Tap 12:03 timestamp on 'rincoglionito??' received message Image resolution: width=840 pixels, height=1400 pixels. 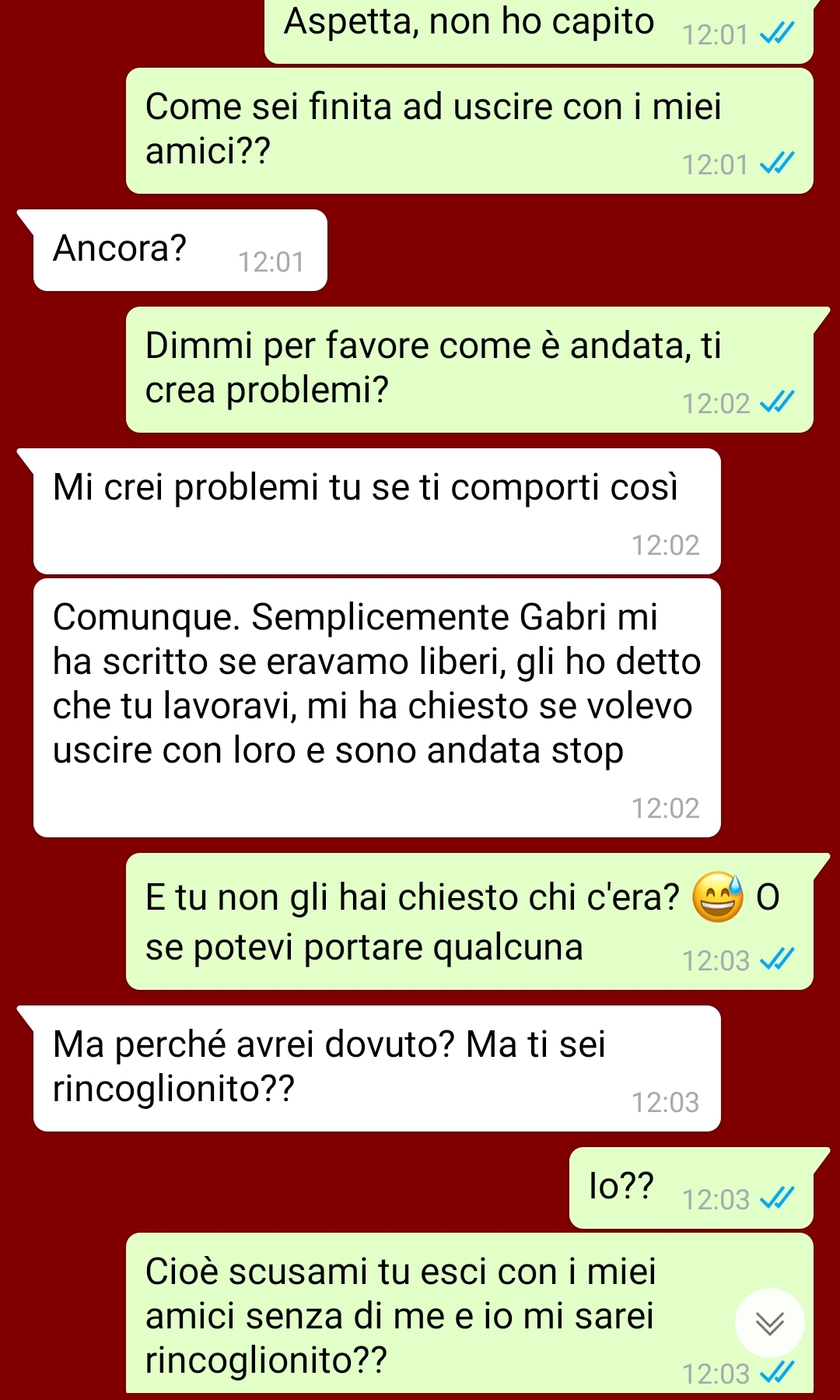665,1103
